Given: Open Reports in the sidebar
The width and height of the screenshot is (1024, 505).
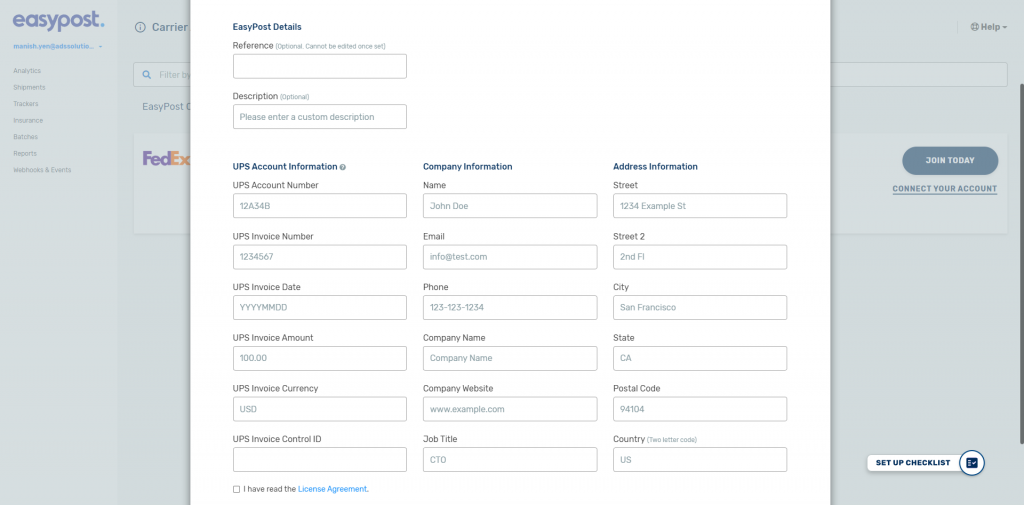Looking at the screenshot, I should tap(25, 154).
